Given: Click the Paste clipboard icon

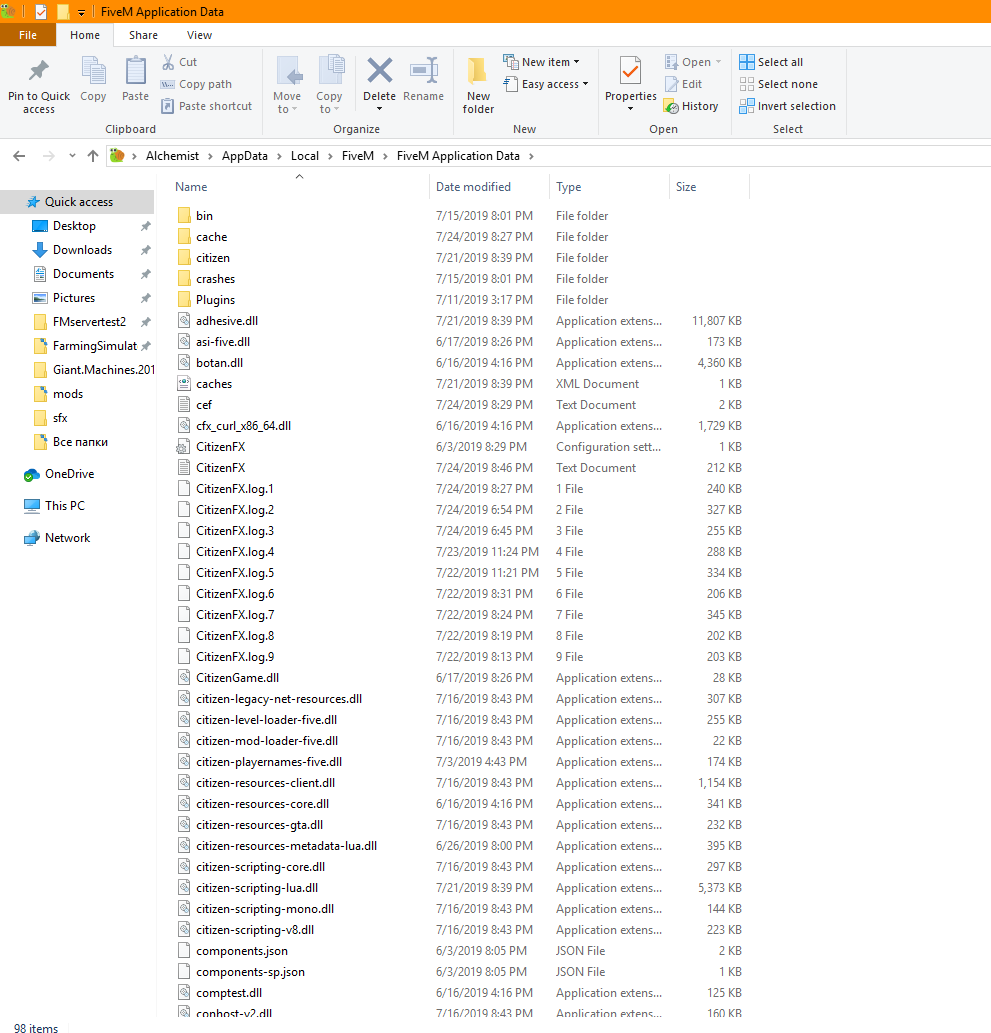Looking at the screenshot, I should point(136,70).
